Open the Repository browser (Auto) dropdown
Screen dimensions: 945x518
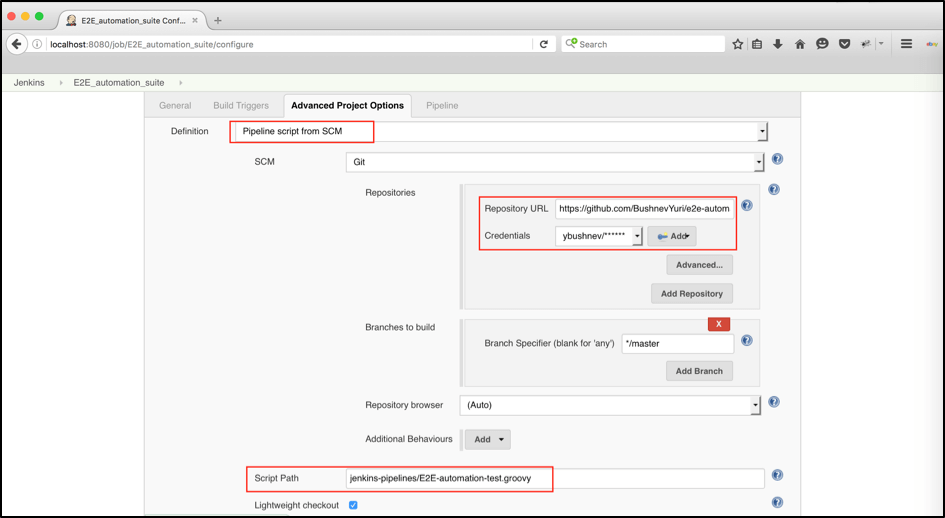610,405
